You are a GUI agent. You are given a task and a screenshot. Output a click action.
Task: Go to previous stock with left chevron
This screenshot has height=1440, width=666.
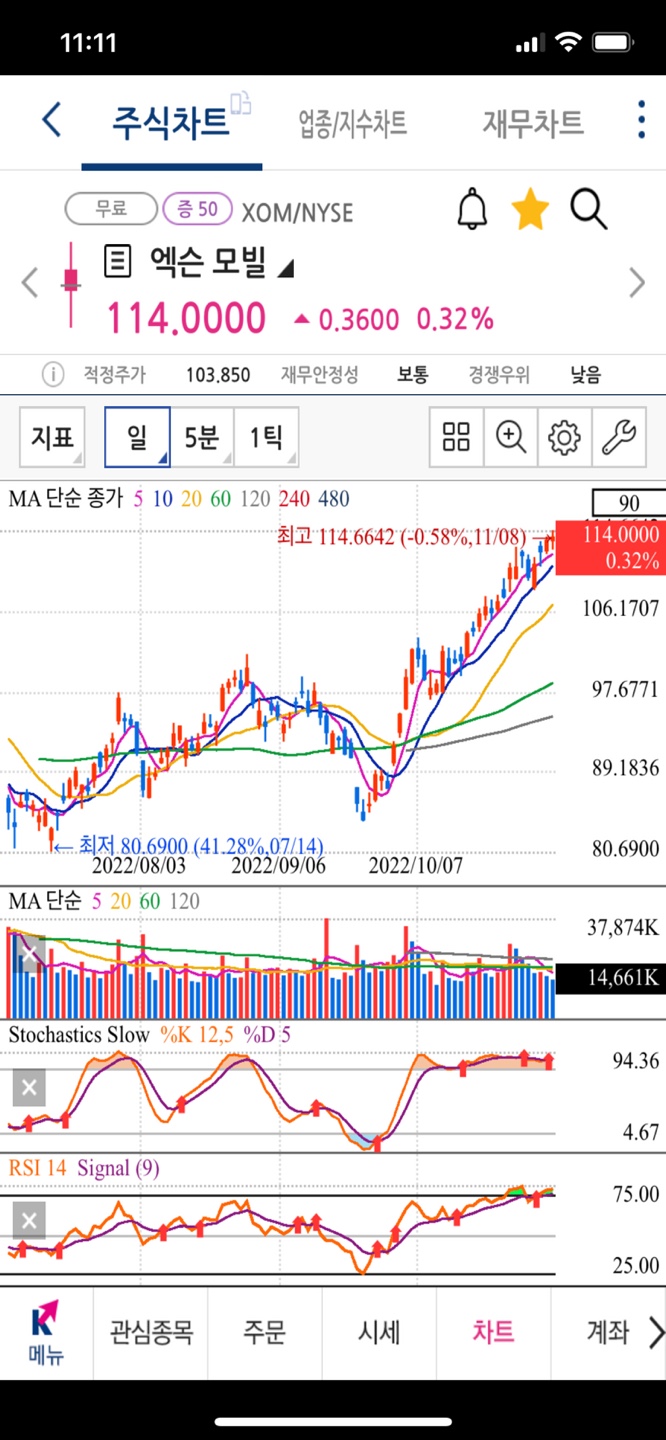29,283
